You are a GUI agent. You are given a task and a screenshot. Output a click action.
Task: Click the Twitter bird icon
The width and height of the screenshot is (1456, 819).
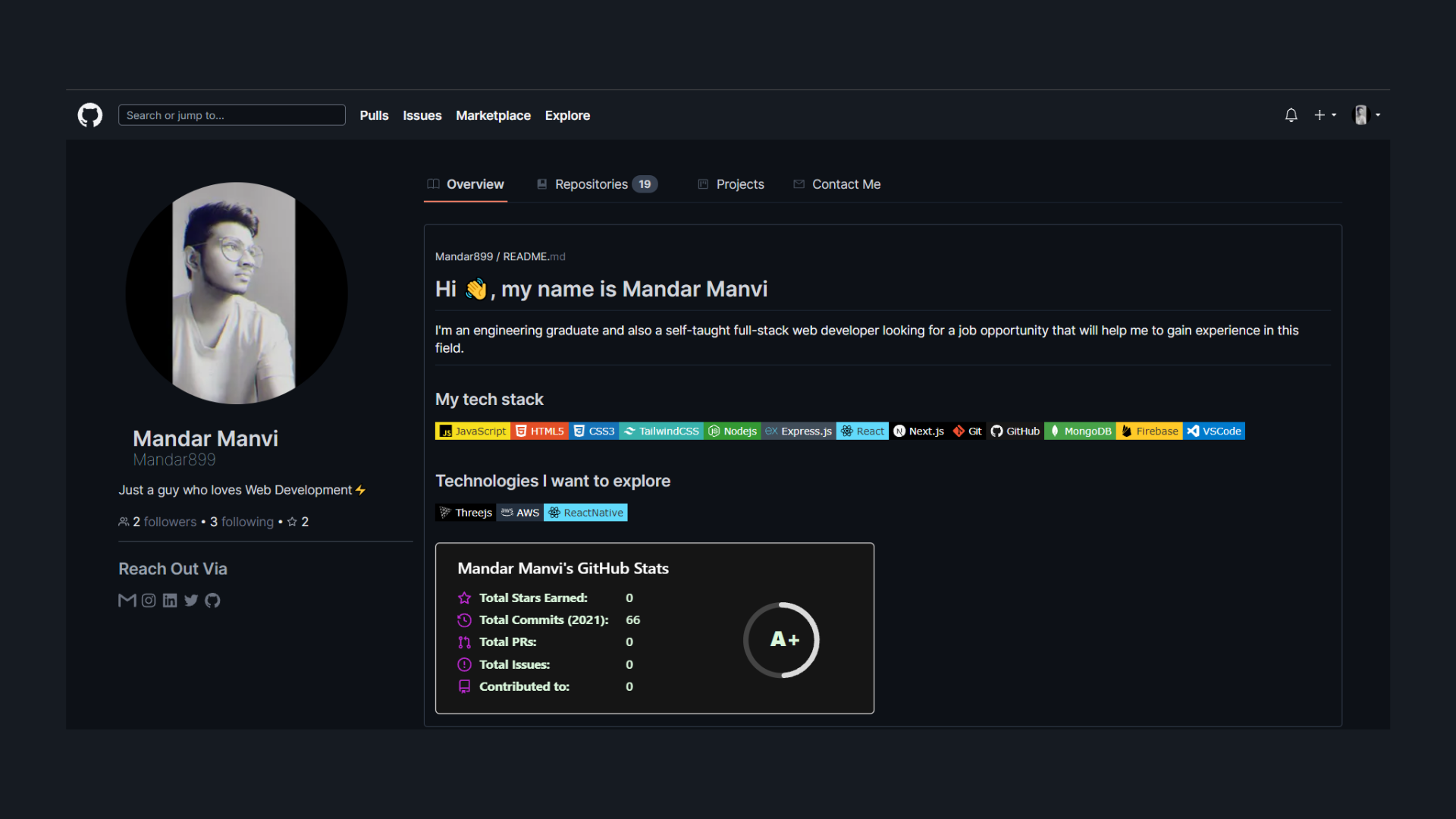coord(191,601)
